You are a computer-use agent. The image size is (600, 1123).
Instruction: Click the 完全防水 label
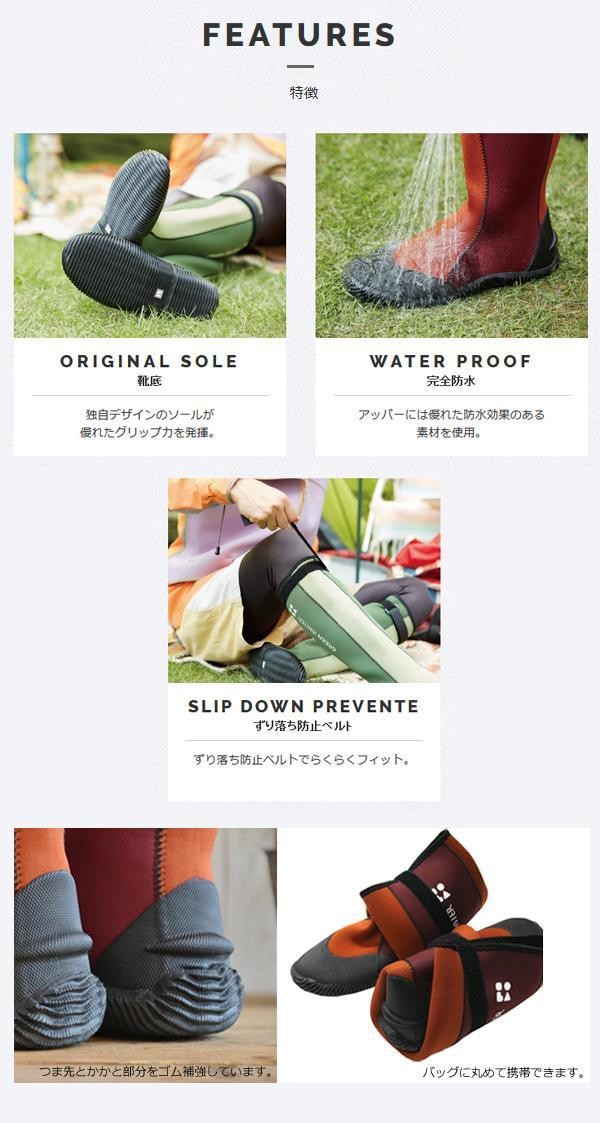coord(451,381)
